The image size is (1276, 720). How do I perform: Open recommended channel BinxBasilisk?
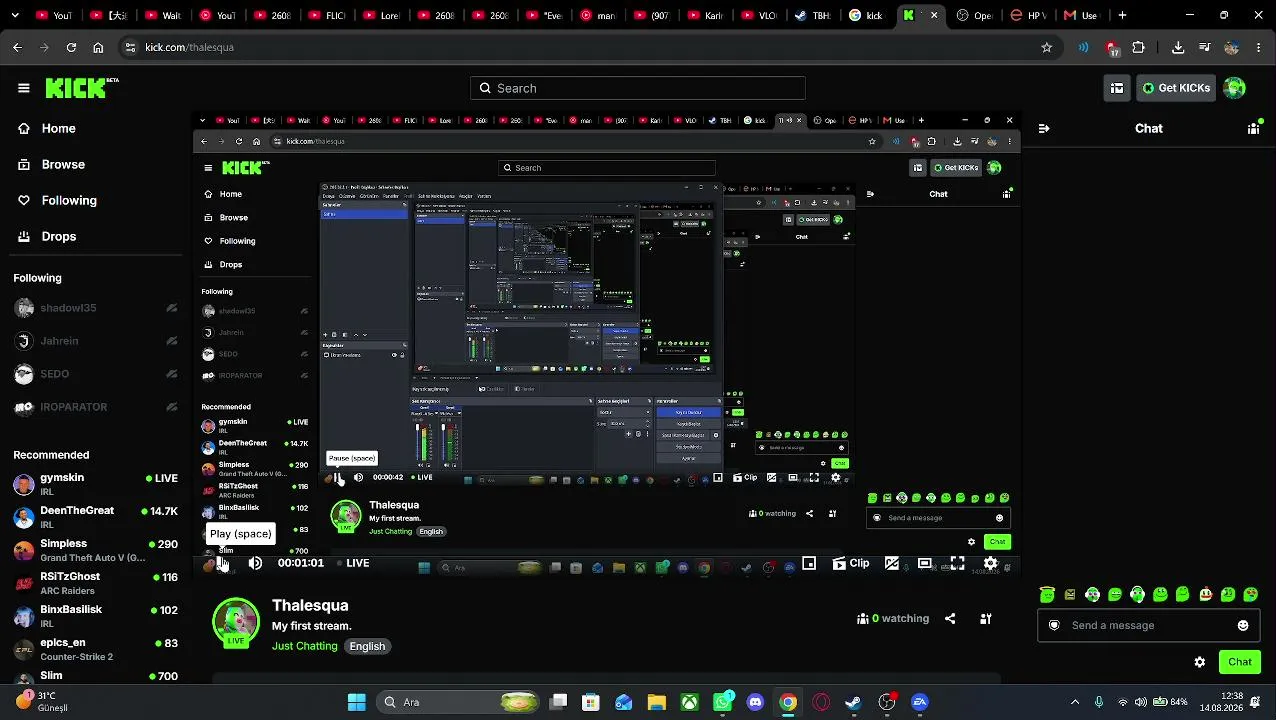(95, 616)
